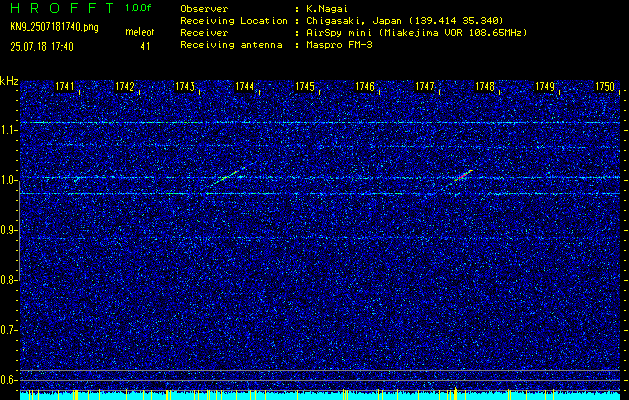Screen dimensions: 629x400
Task: Click the 0.7 frequency axis label
Action: (7, 330)
